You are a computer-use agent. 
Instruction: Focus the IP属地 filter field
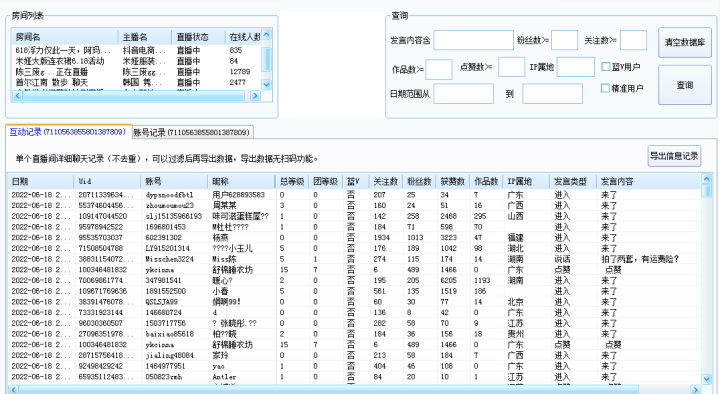coord(576,67)
